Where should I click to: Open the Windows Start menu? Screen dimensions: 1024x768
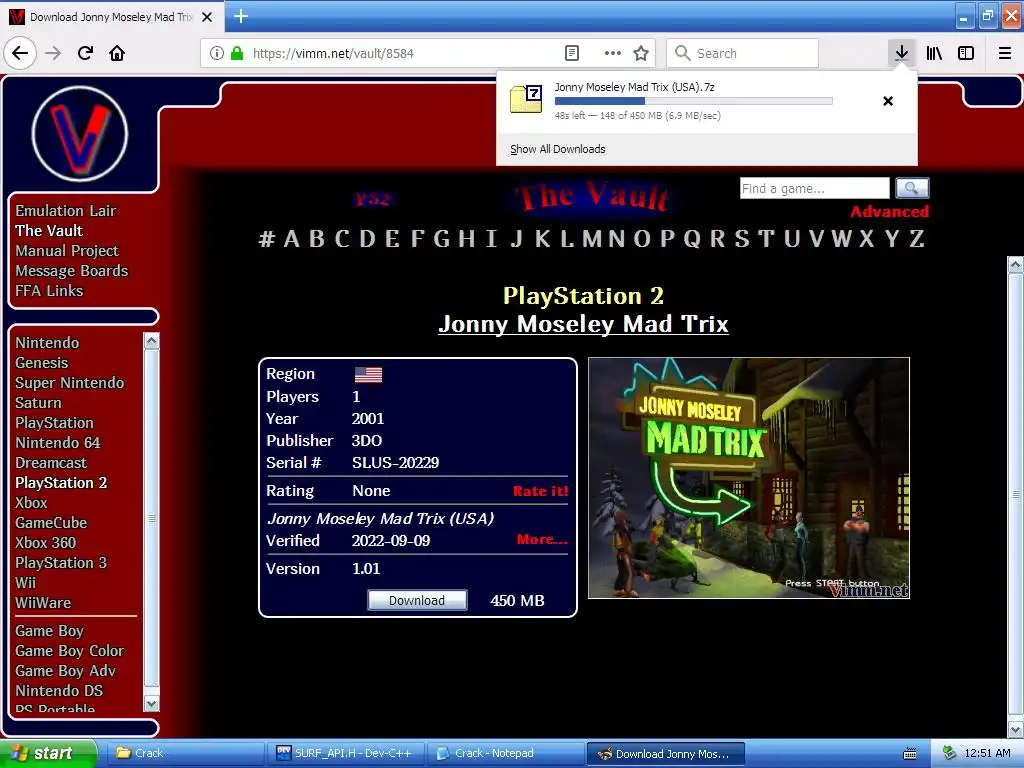[x=48, y=754]
